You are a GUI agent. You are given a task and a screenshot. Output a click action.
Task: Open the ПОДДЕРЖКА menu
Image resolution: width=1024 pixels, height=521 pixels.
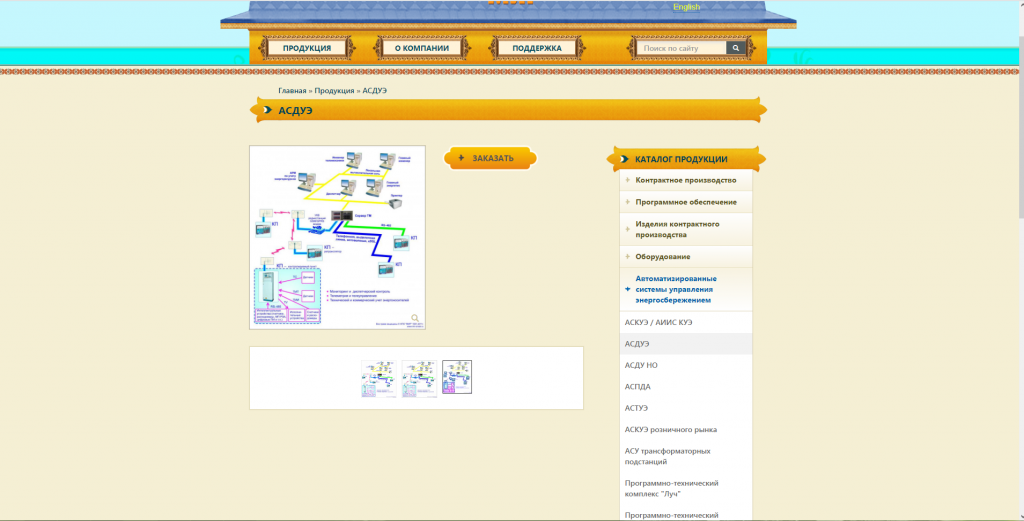(537, 48)
